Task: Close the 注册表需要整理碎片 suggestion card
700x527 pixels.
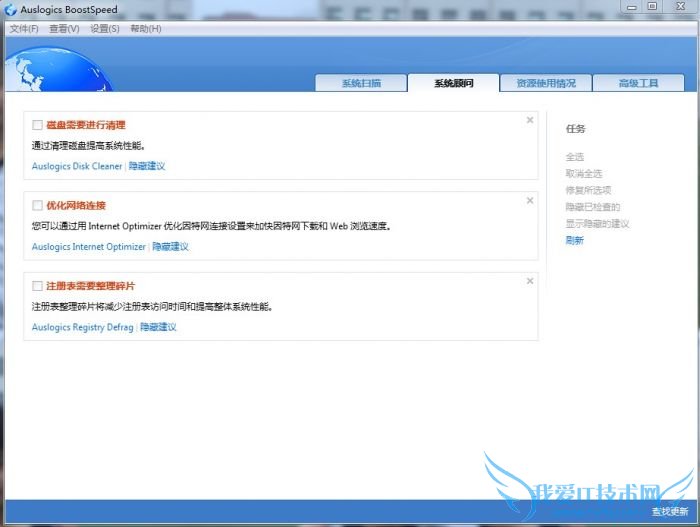Action: click(530, 281)
